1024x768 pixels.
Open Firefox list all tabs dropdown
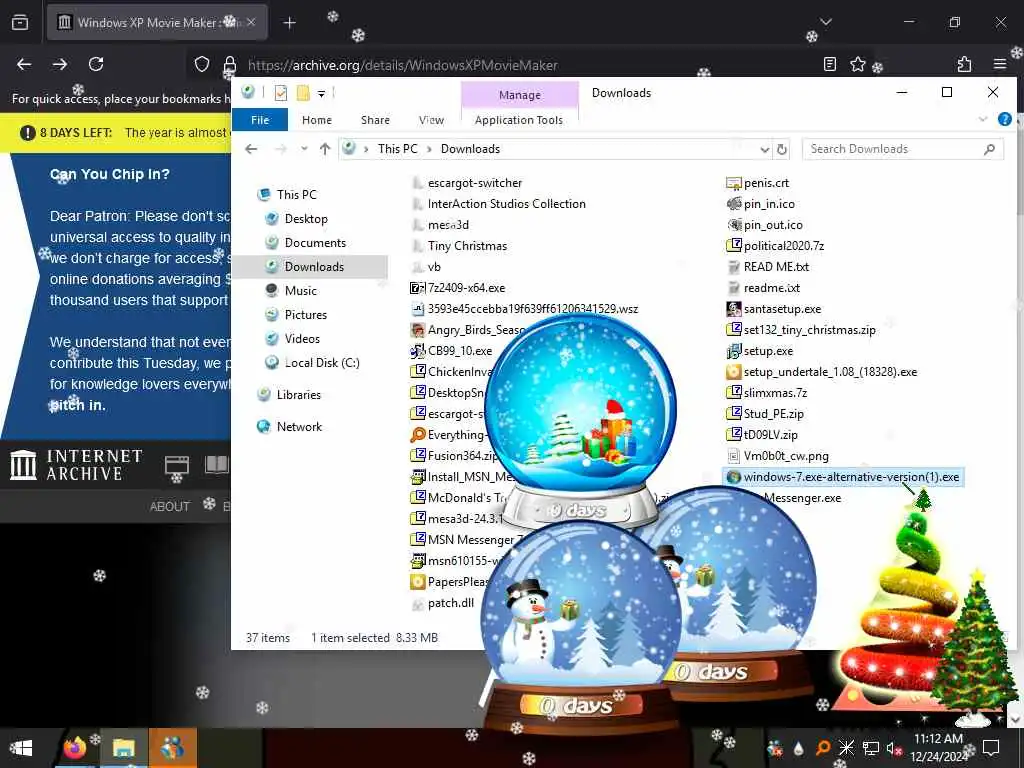(825, 22)
